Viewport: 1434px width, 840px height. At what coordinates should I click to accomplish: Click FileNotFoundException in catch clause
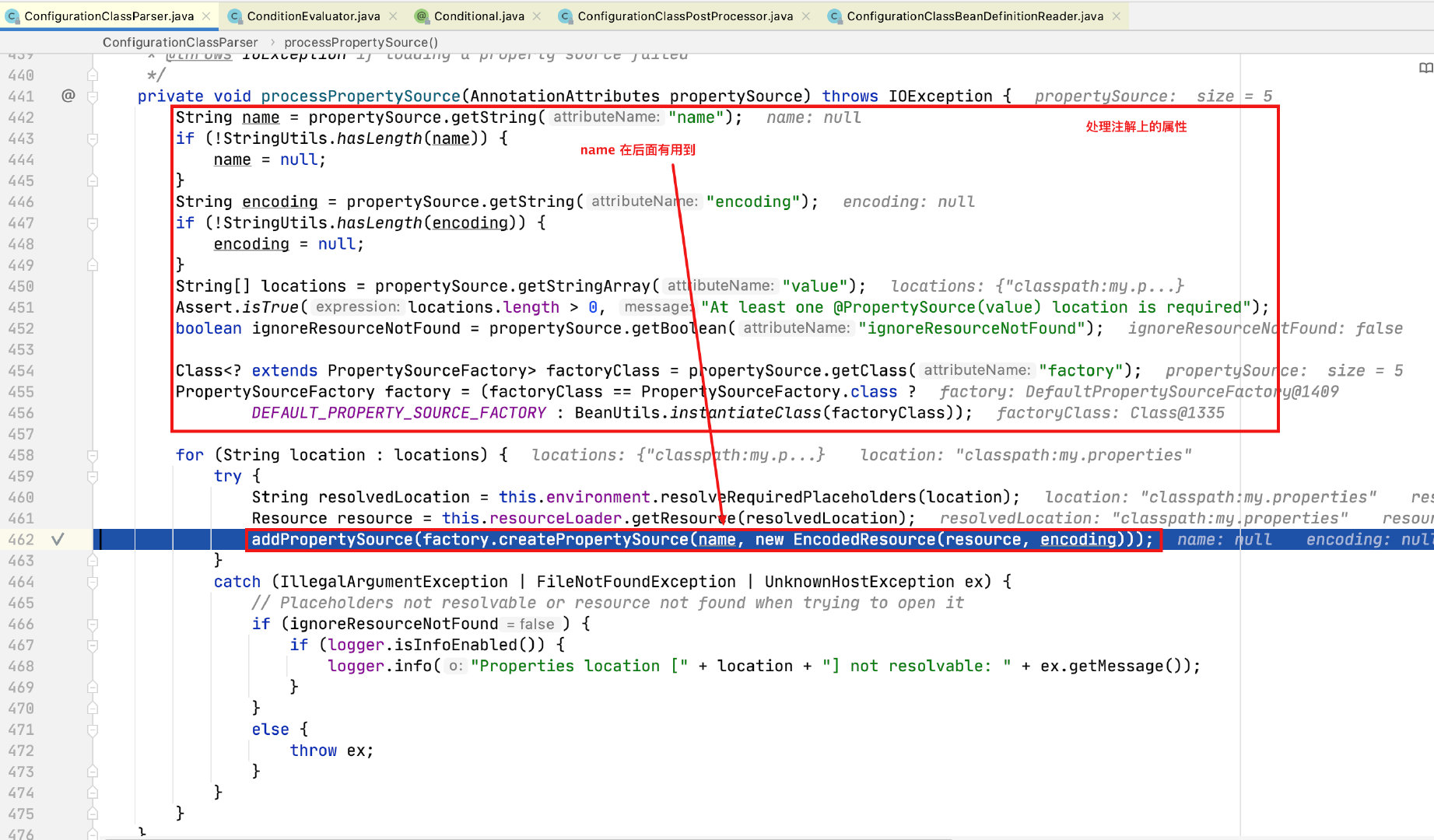636,582
